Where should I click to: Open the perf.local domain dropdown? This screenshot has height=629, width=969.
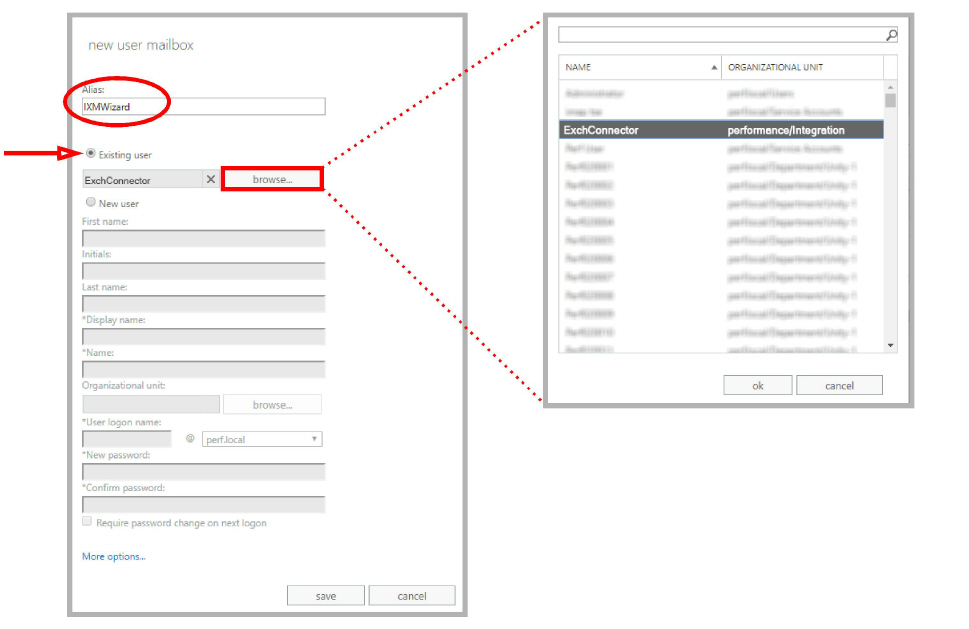pos(262,439)
